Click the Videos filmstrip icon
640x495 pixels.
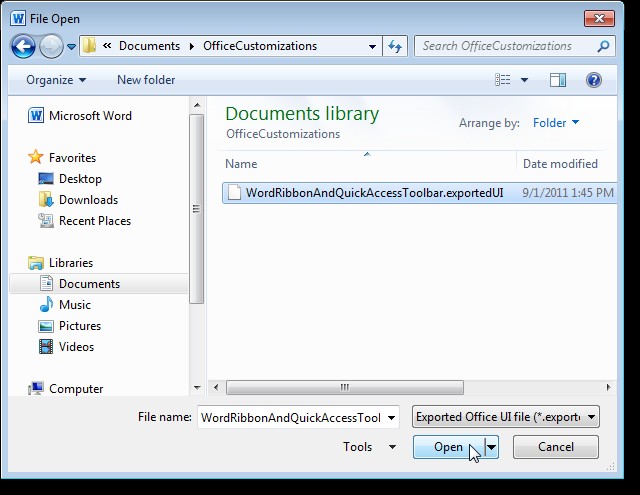tap(46, 347)
